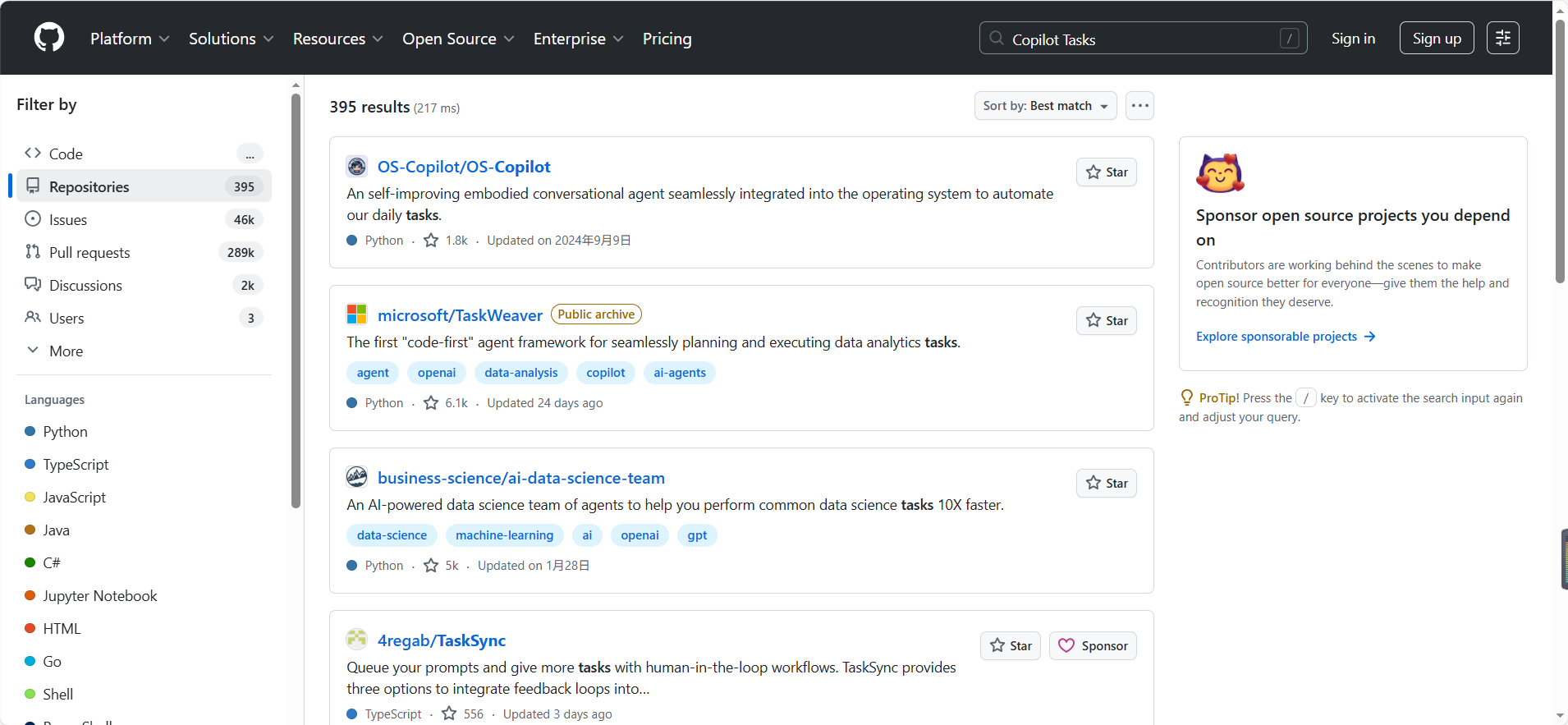
Task: Click the star count icon for TaskWeaver
Action: pos(431,403)
